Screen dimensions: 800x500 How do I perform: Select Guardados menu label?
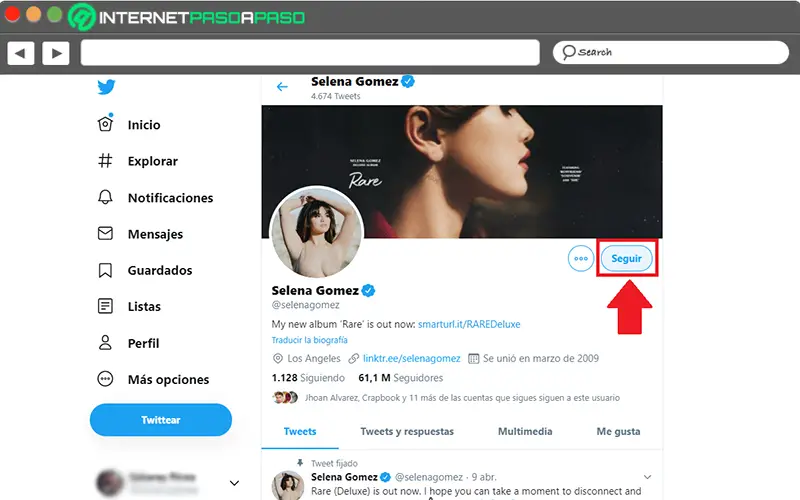pyautogui.click(x=160, y=270)
